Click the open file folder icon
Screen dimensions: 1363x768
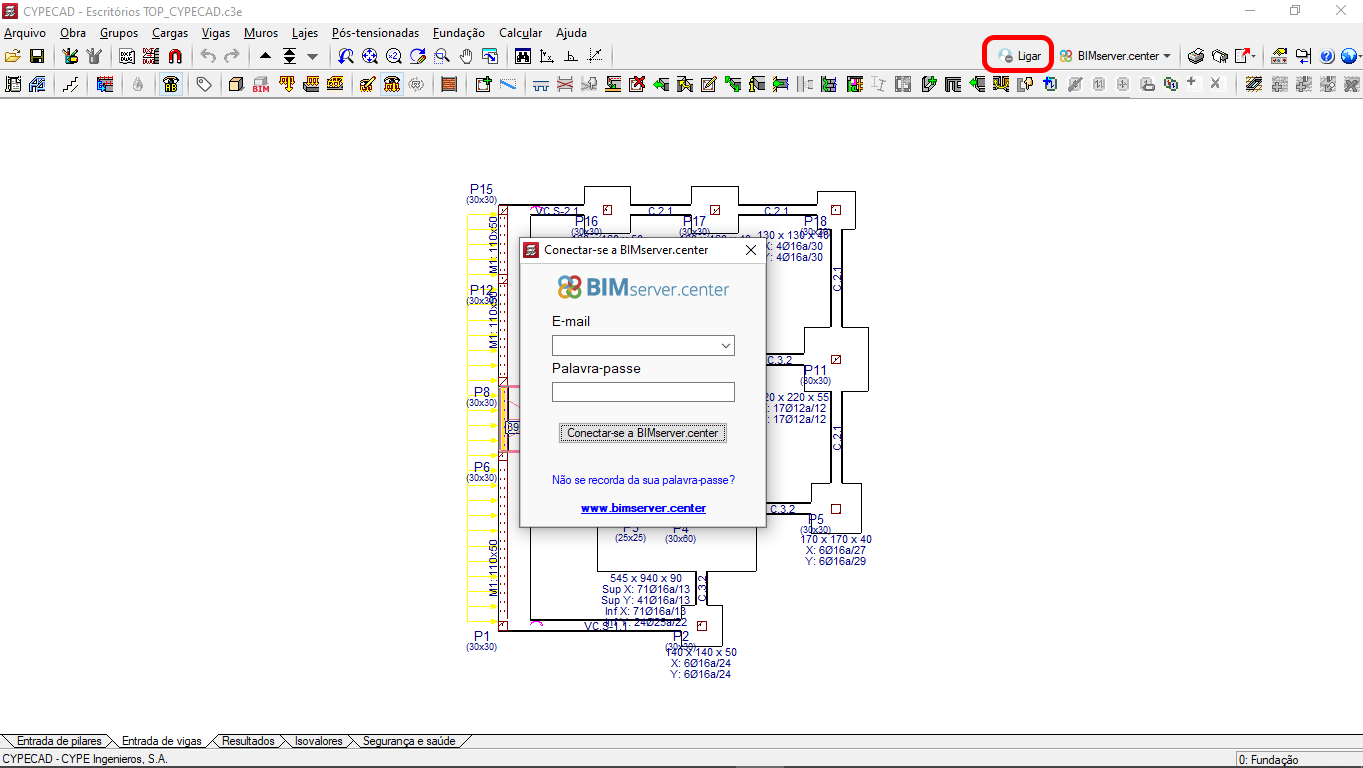coord(13,56)
